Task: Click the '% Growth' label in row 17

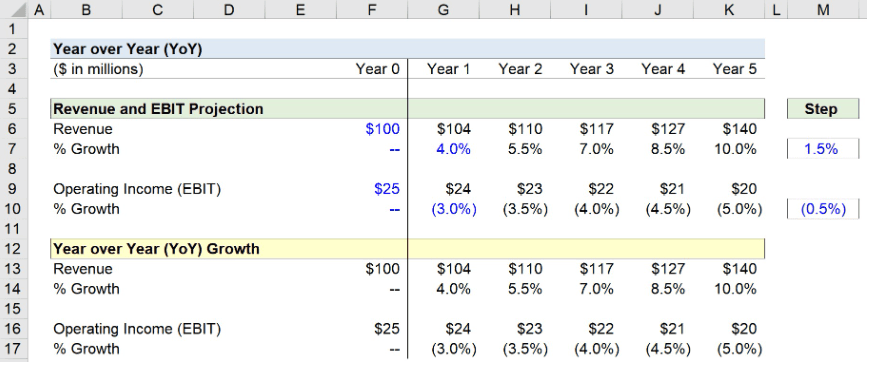Action: pos(86,349)
